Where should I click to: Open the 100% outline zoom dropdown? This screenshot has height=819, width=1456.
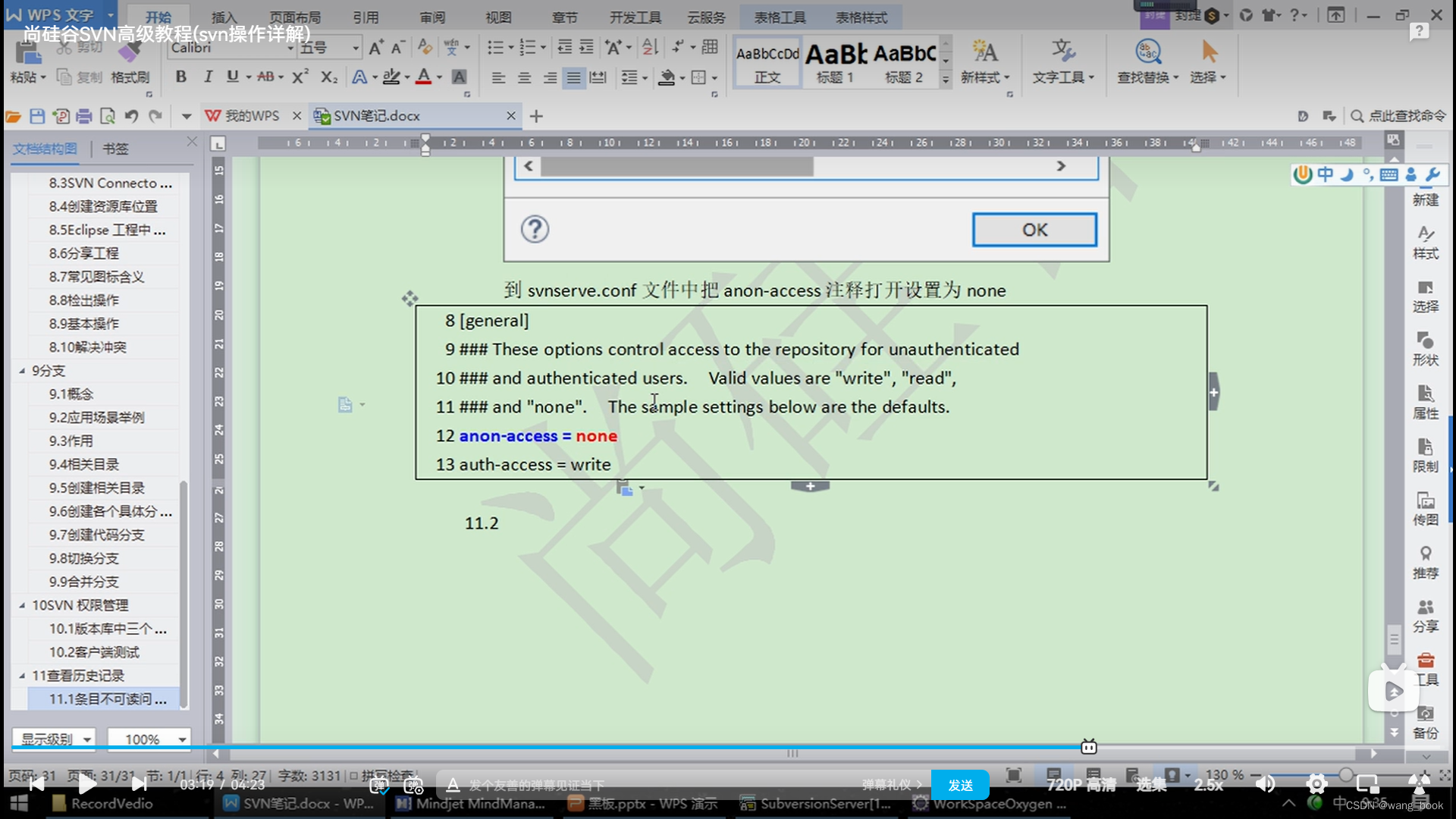149,739
